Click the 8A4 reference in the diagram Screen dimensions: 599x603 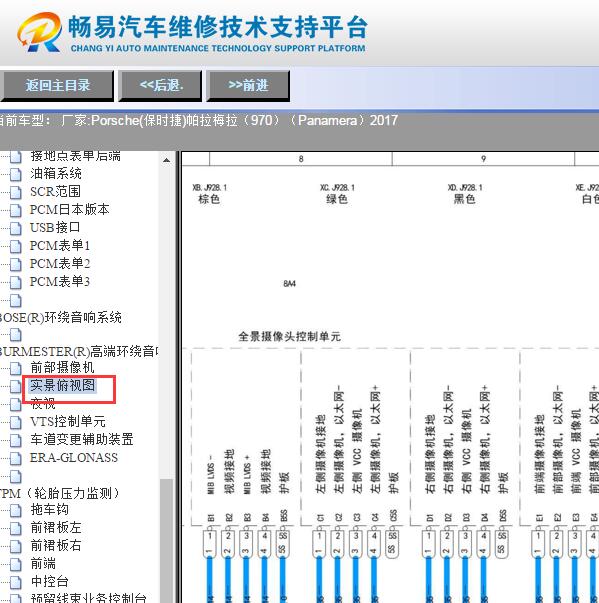tap(290, 284)
